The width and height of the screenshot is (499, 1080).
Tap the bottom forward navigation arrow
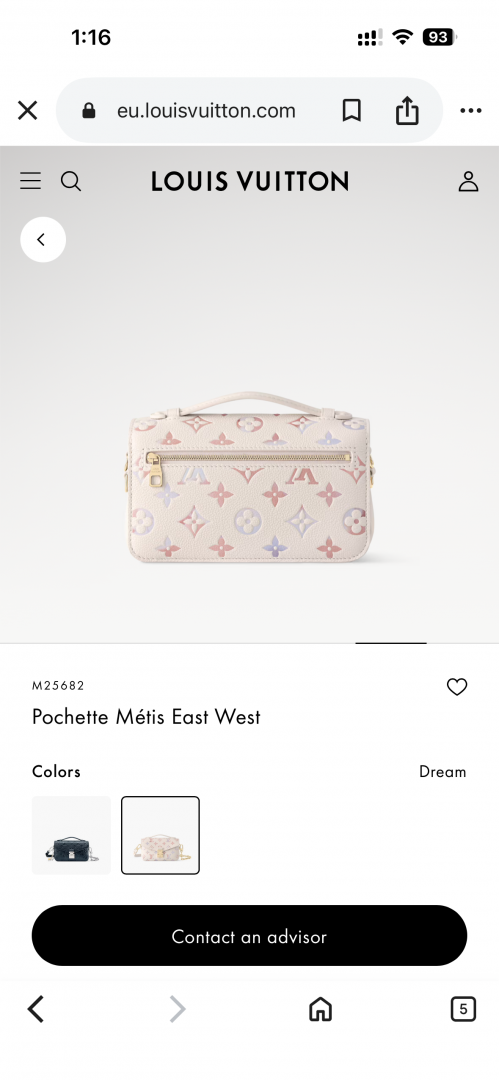click(177, 1010)
